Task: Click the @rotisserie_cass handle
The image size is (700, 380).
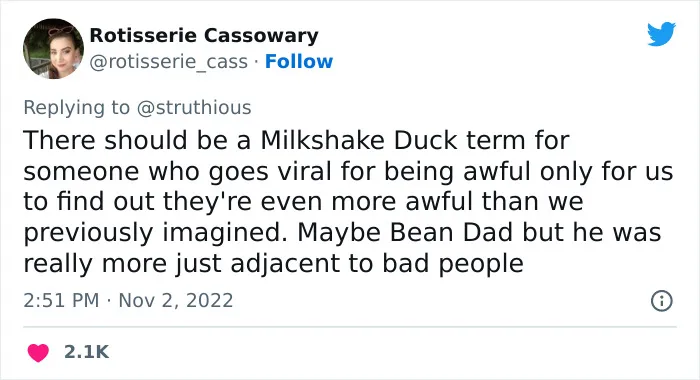Action: [169, 62]
